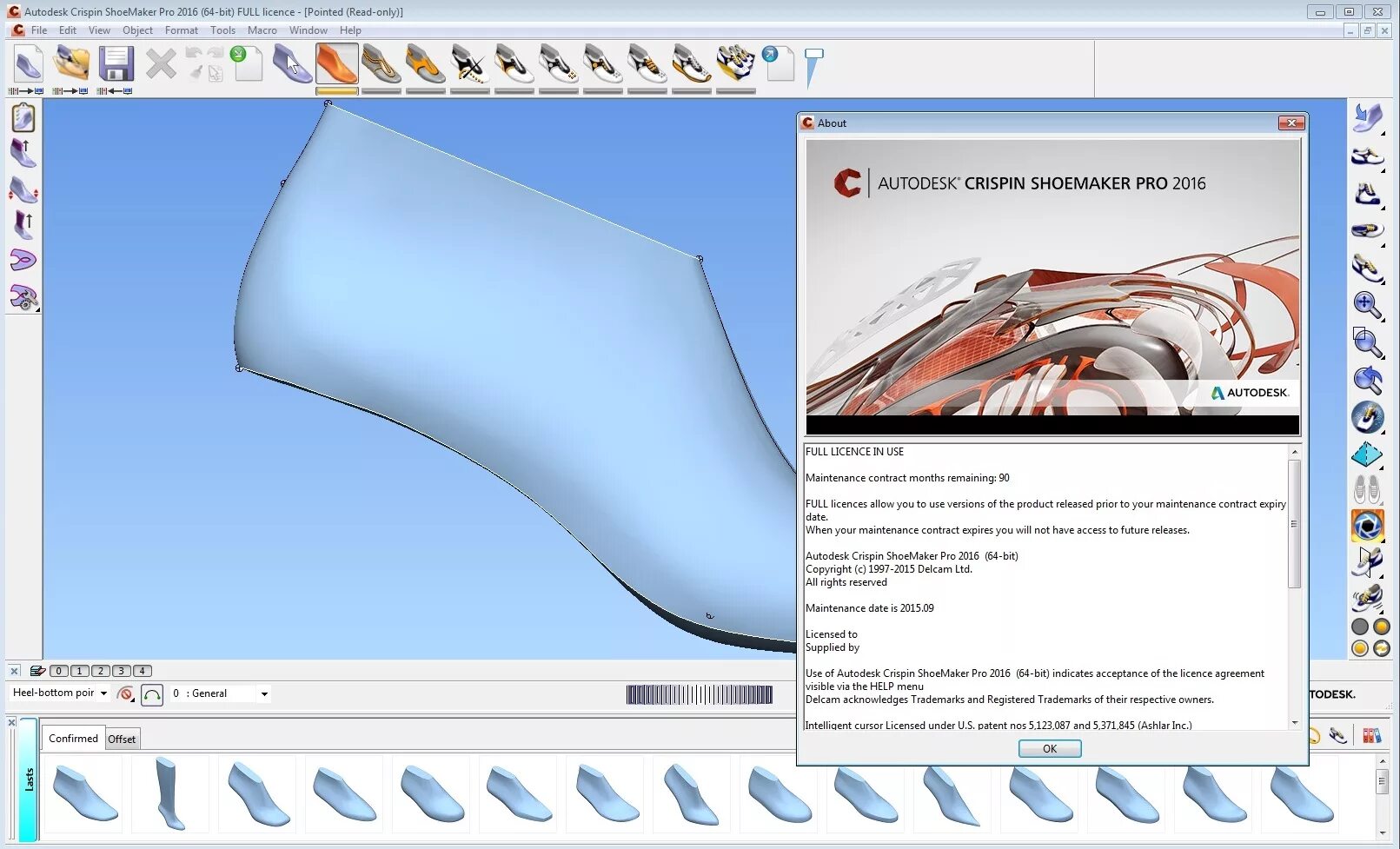The width and height of the screenshot is (1400, 849).
Task: Save using the floppy disk icon
Action: [116, 63]
